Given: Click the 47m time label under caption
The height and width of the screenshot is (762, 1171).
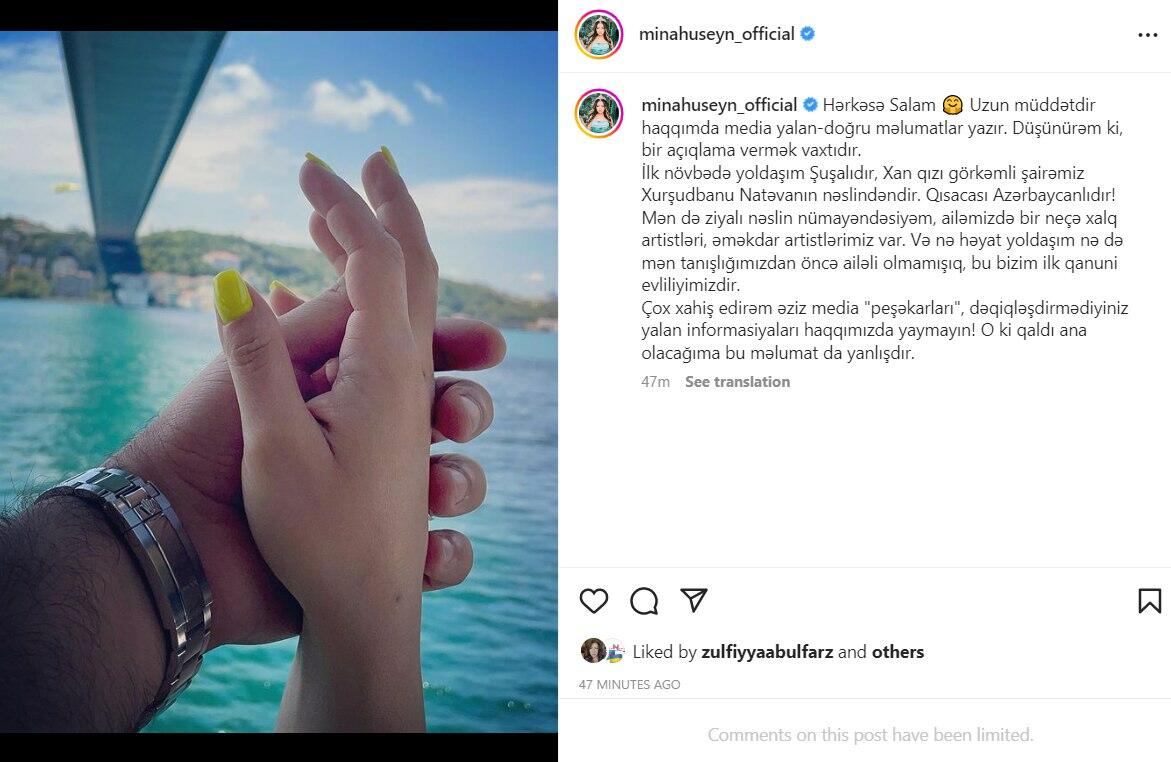Looking at the screenshot, I should pyautogui.click(x=656, y=382).
